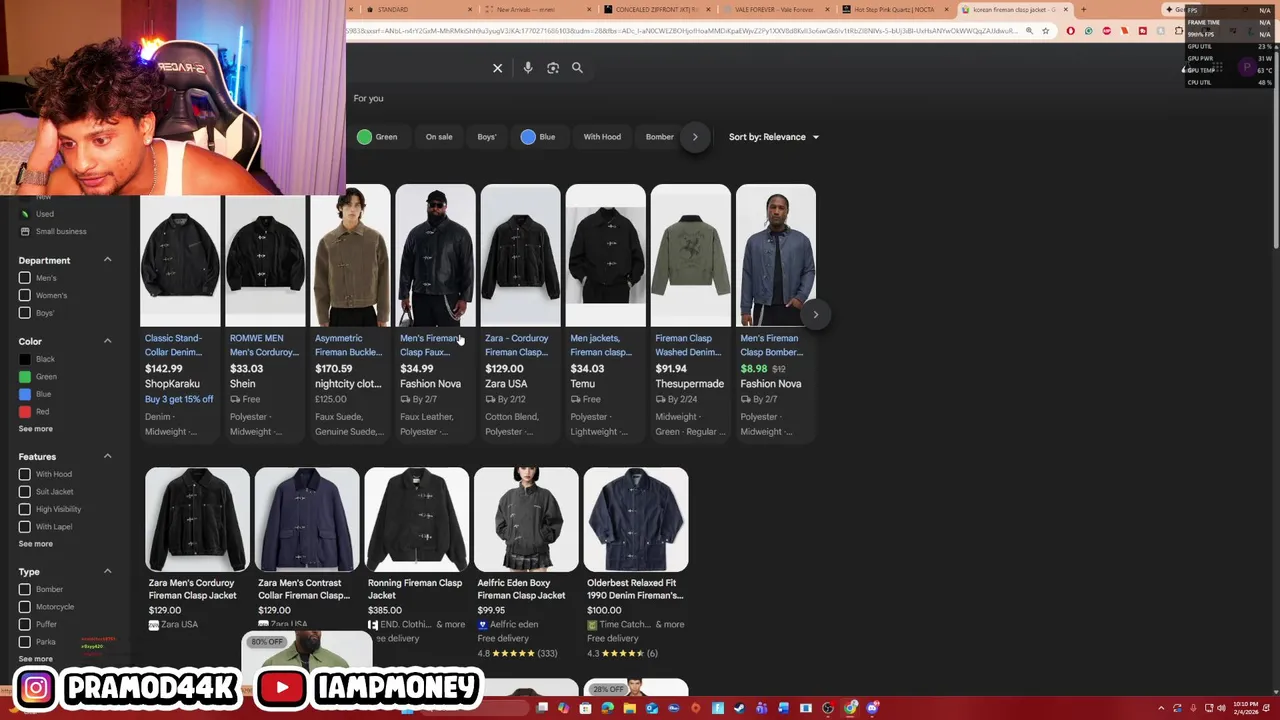This screenshot has width=1280, height=720.
Task: Collapse the Department filter section
Action: tap(107, 260)
